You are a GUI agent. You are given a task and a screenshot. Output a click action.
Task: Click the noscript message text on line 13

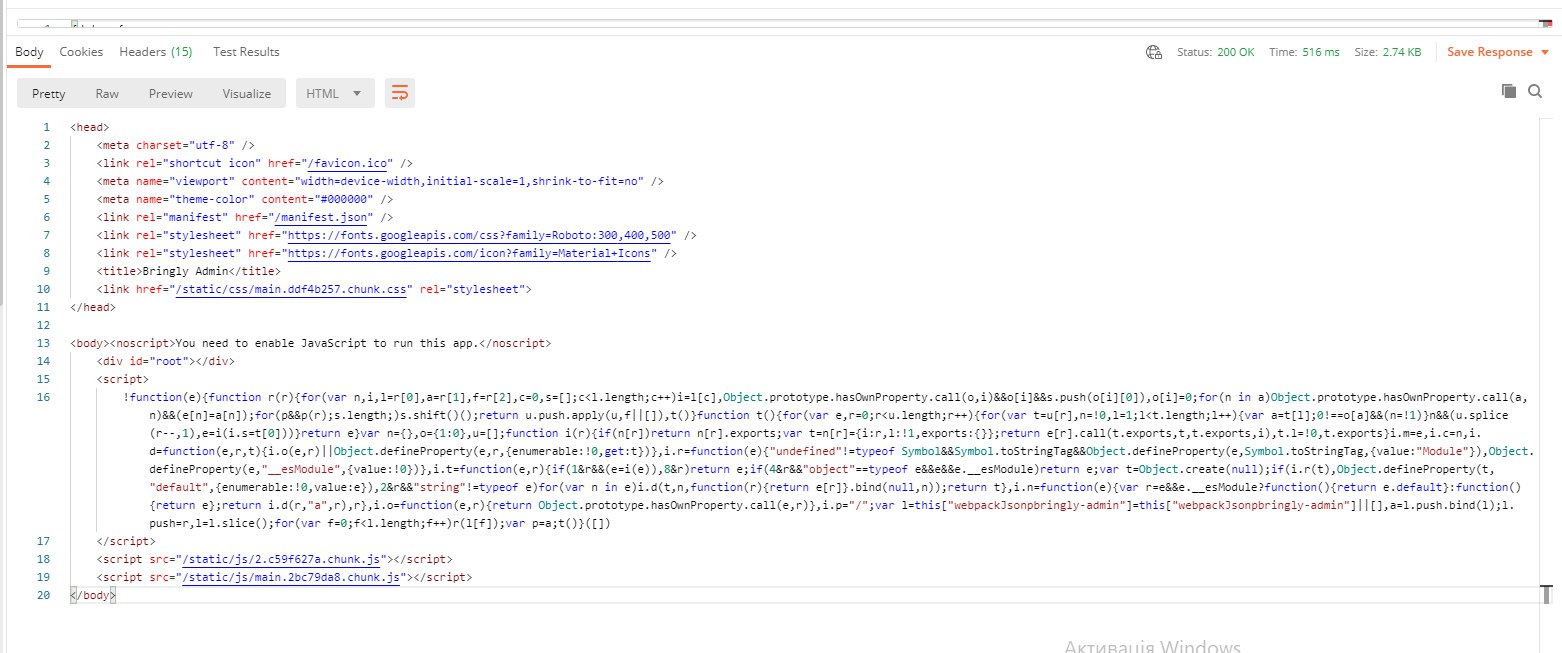pyautogui.click(x=328, y=343)
